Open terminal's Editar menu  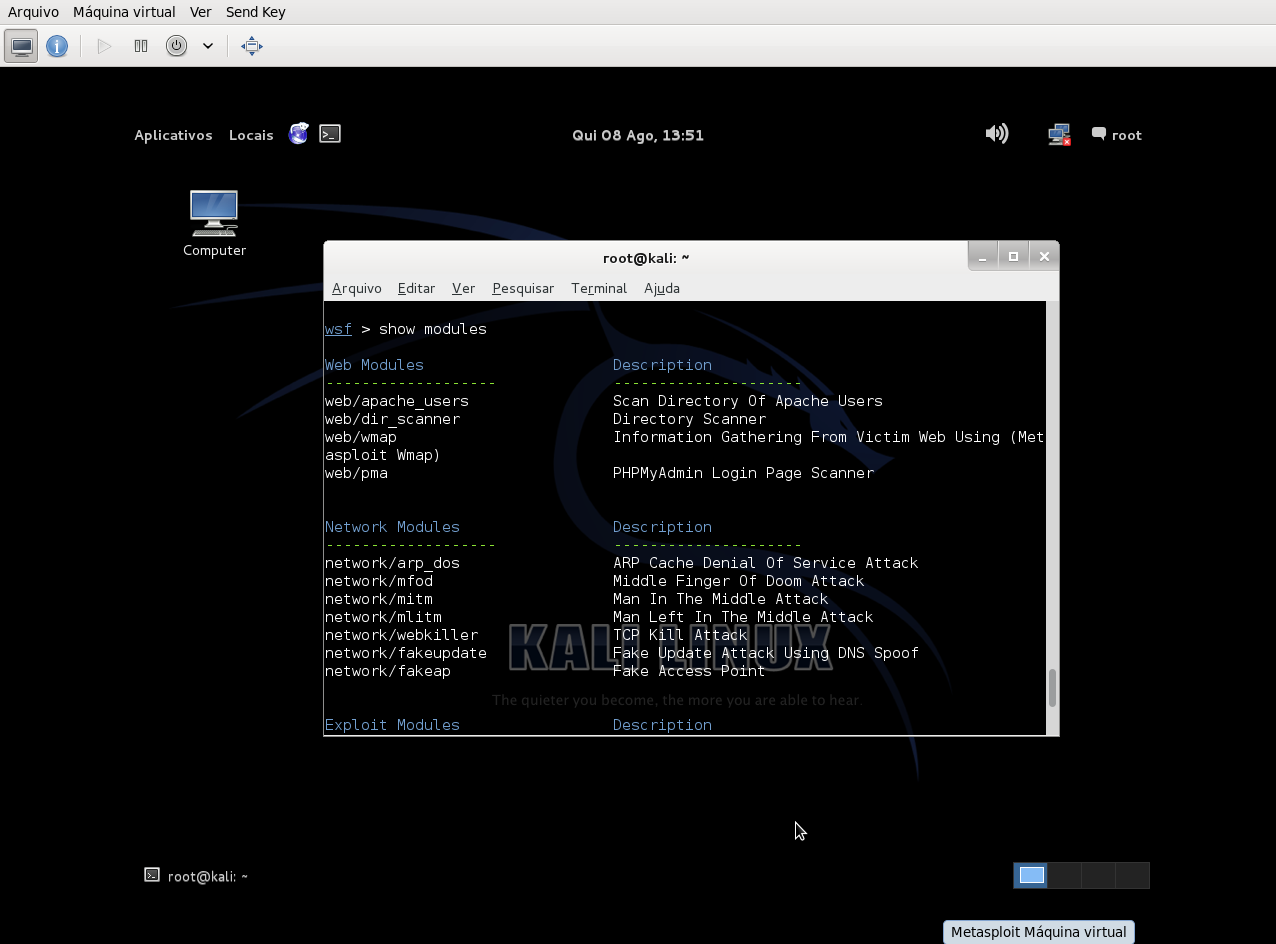click(x=416, y=288)
